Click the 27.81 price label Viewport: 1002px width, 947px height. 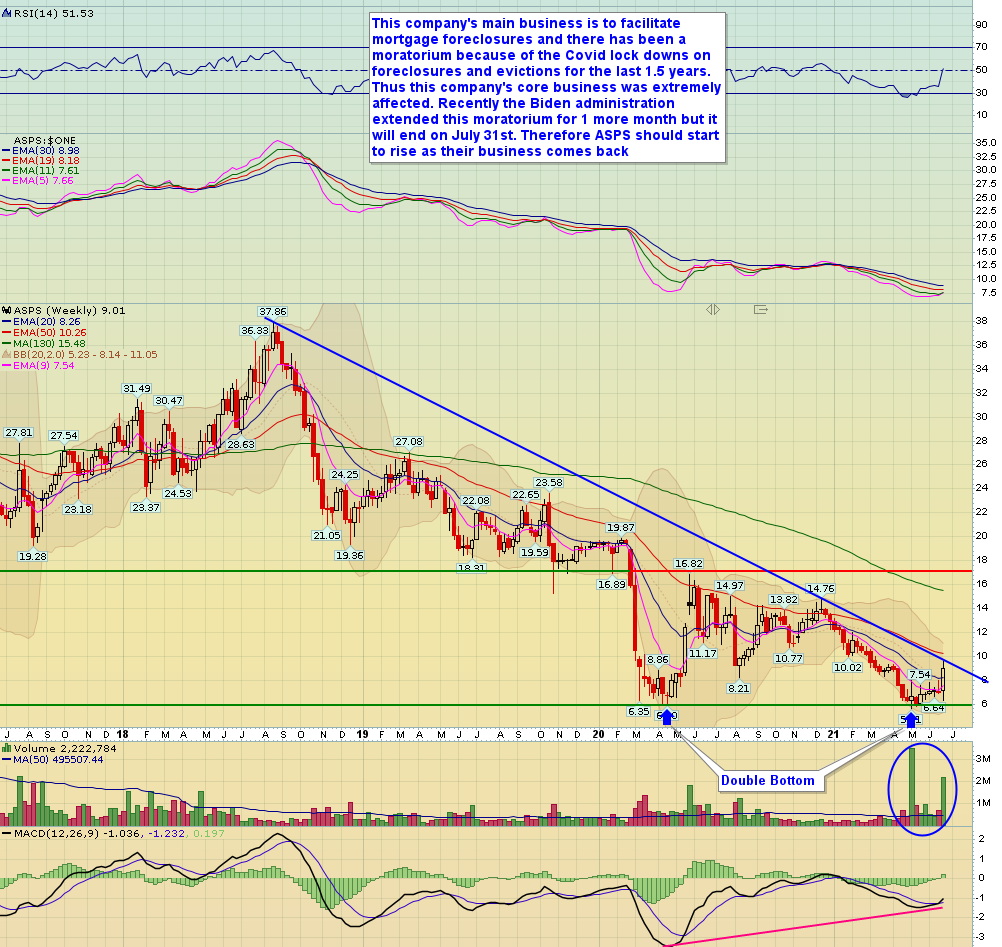tap(19, 433)
